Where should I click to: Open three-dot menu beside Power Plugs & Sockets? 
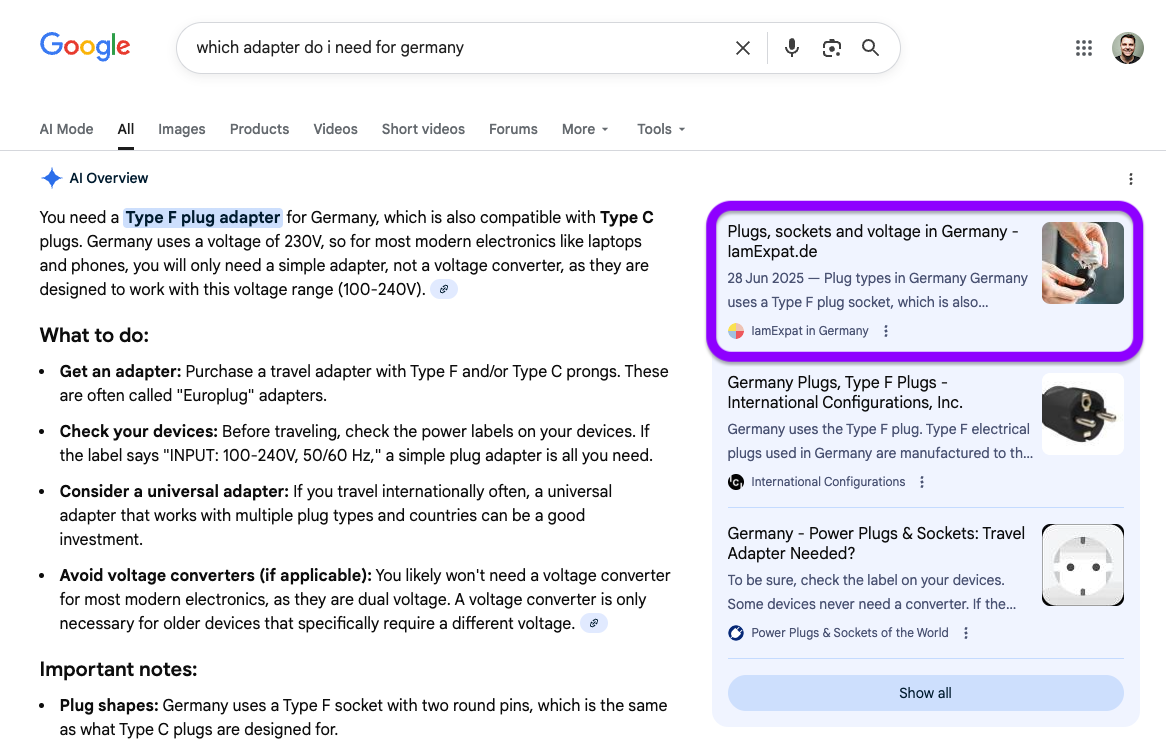[965, 633]
